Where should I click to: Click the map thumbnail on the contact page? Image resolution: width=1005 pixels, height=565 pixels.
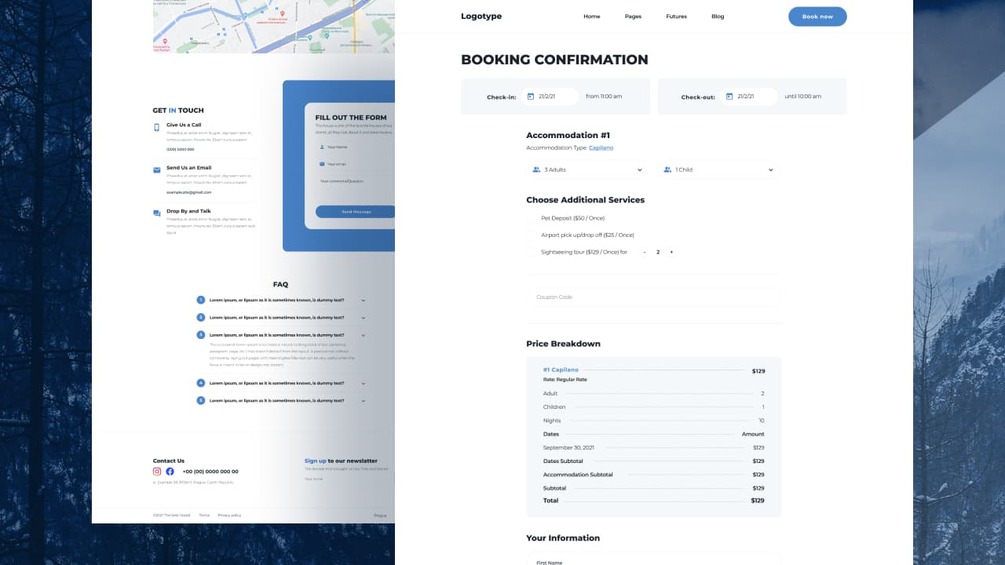point(274,26)
